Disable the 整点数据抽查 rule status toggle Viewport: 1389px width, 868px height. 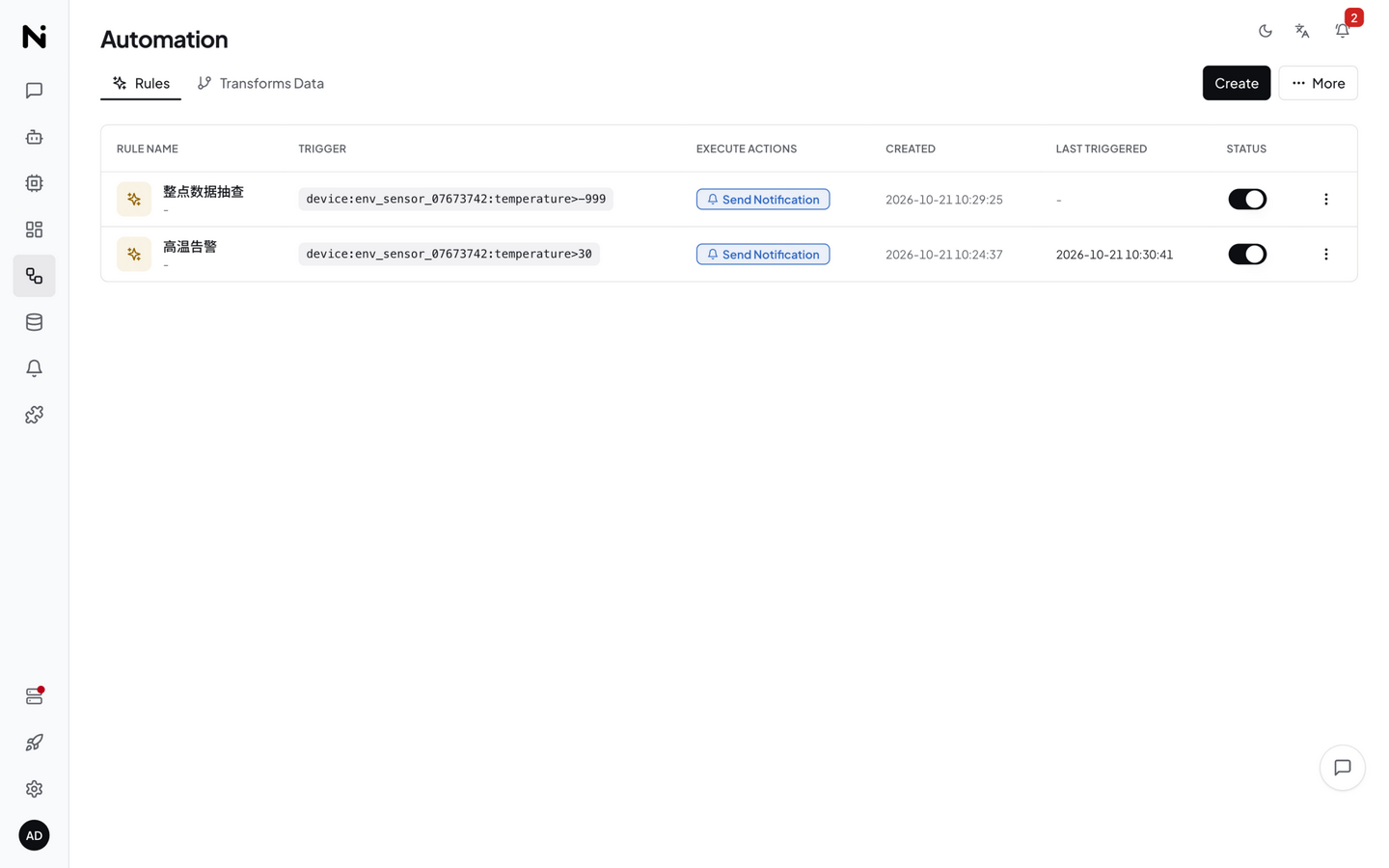(1247, 200)
